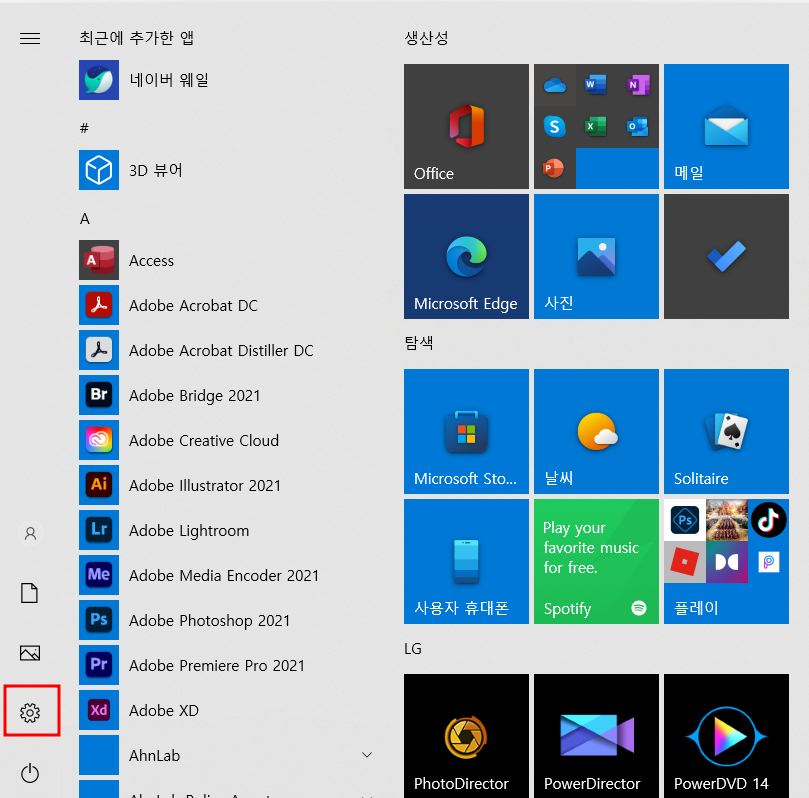Launch Word from the Office apps tile

click(x=596, y=85)
